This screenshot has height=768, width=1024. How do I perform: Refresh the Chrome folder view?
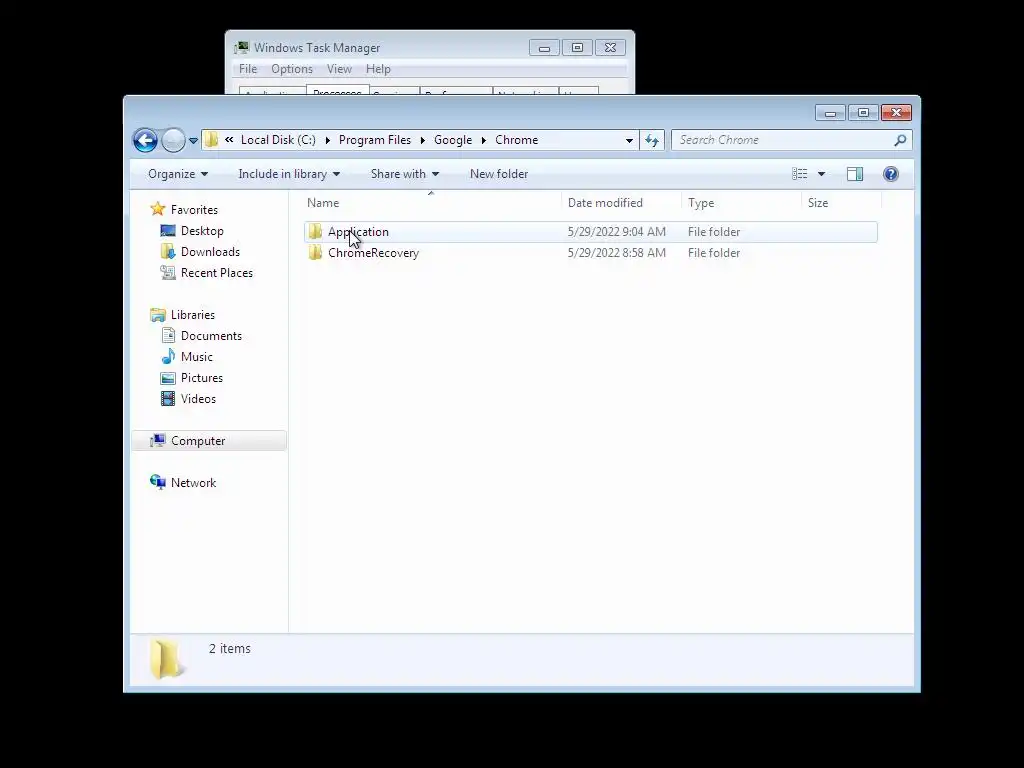tap(652, 140)
